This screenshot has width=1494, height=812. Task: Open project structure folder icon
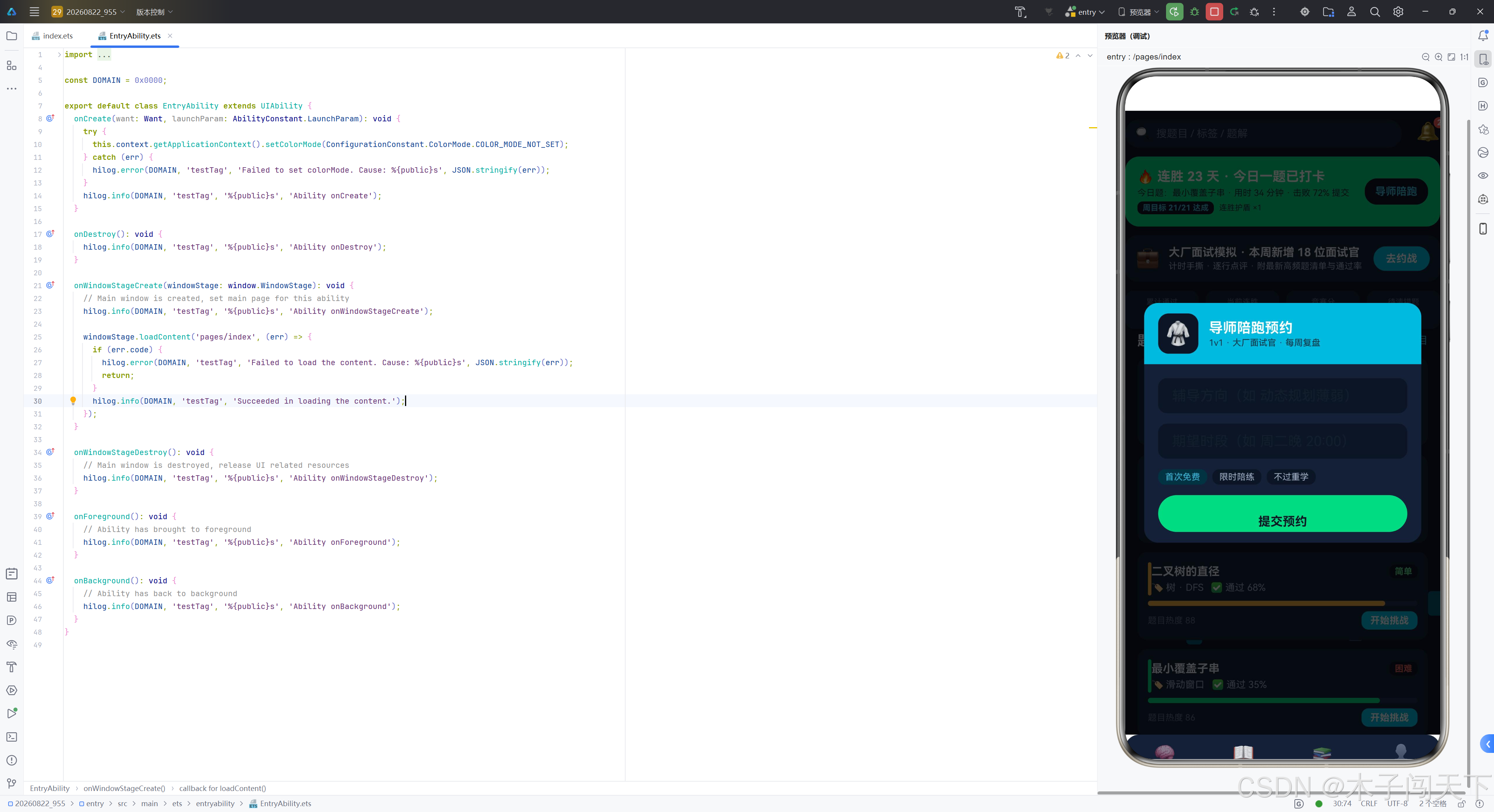coord(1328,12)
